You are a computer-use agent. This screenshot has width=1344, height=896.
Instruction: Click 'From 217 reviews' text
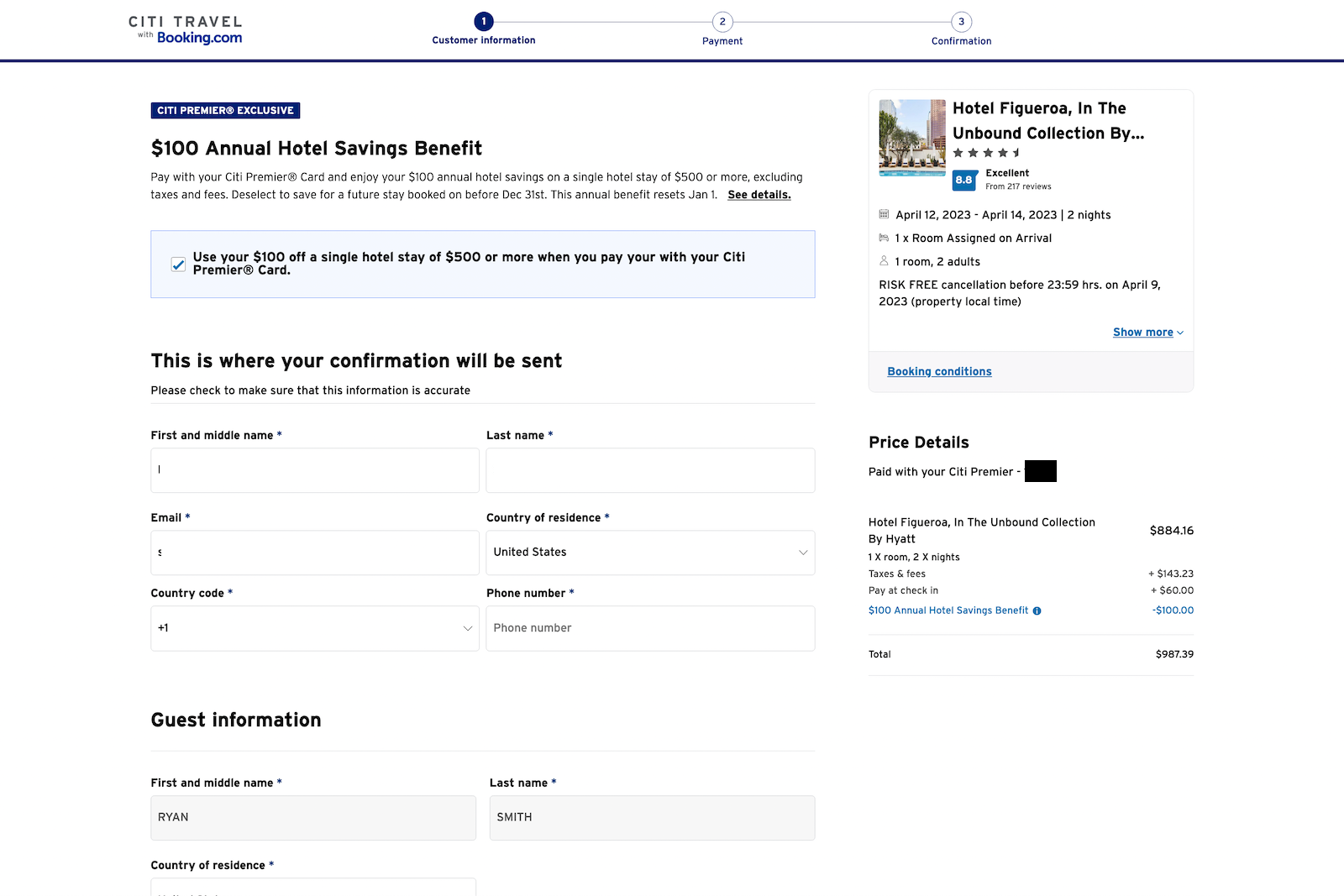point(1018,186)
